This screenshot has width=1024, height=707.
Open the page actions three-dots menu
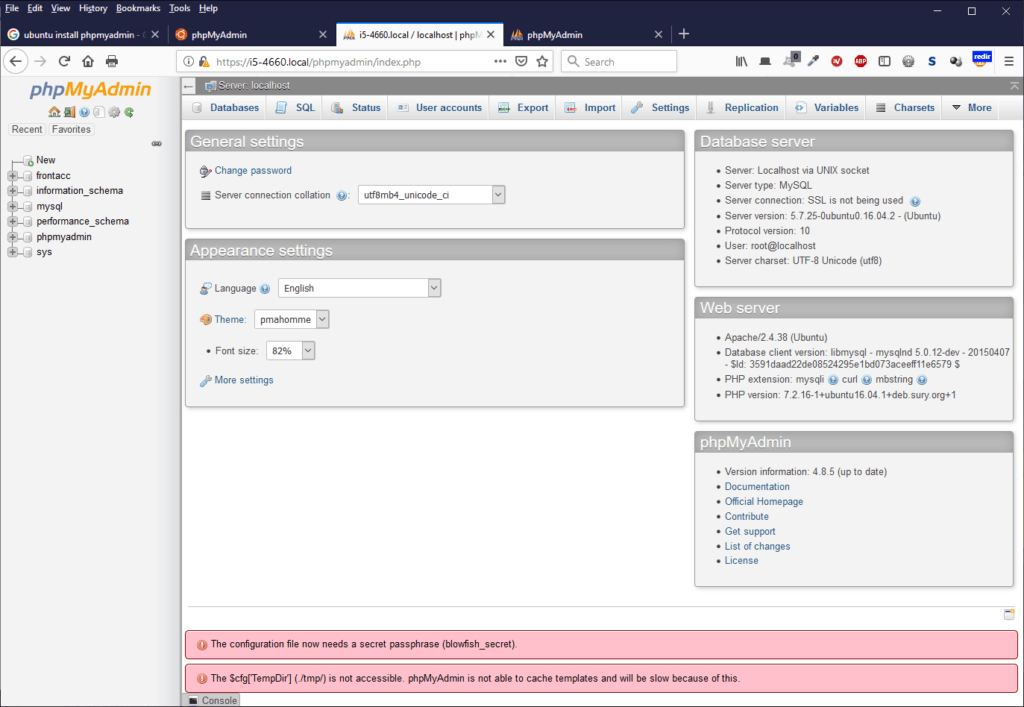click(x=500, y=61)
